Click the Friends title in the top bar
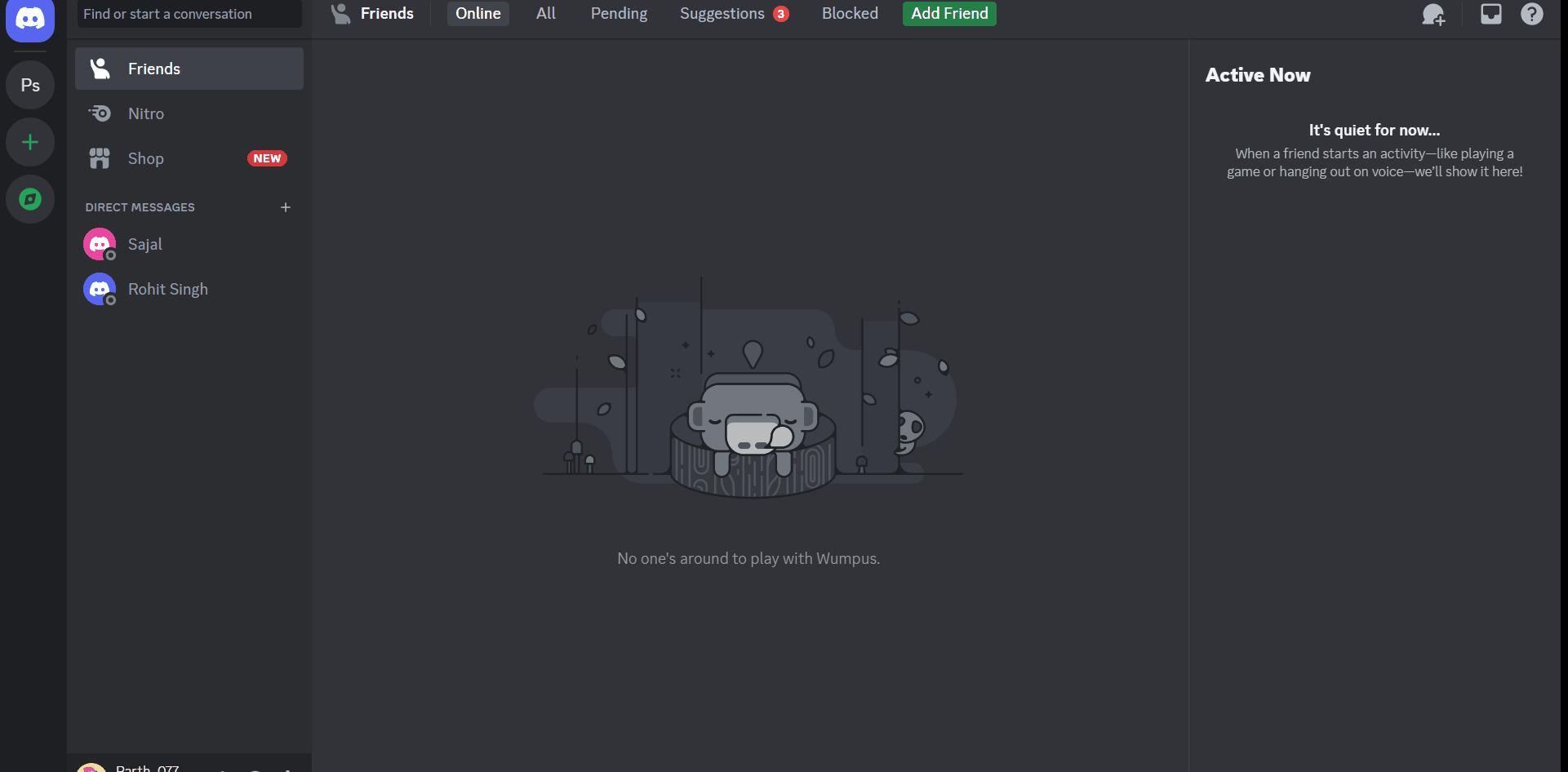Image resolution: width=1568 pixels, height=772 pixels. [x=387, y=13]
